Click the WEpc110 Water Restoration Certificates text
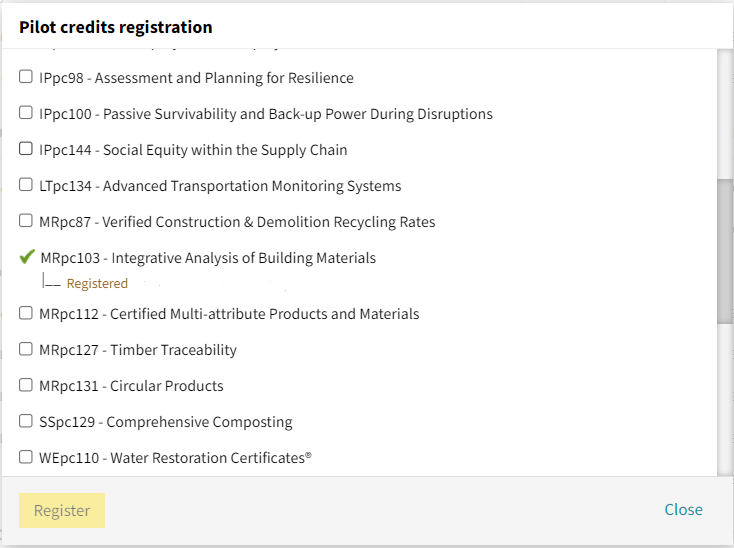Viewport: 734px width, 548px height. point(176,458)
